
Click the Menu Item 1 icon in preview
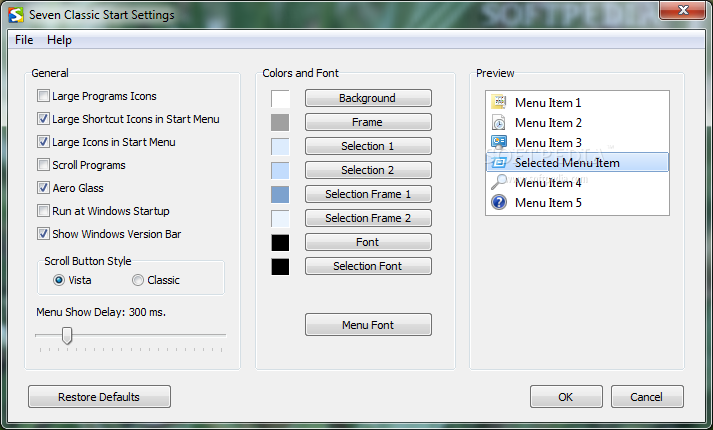coord(499,102)
